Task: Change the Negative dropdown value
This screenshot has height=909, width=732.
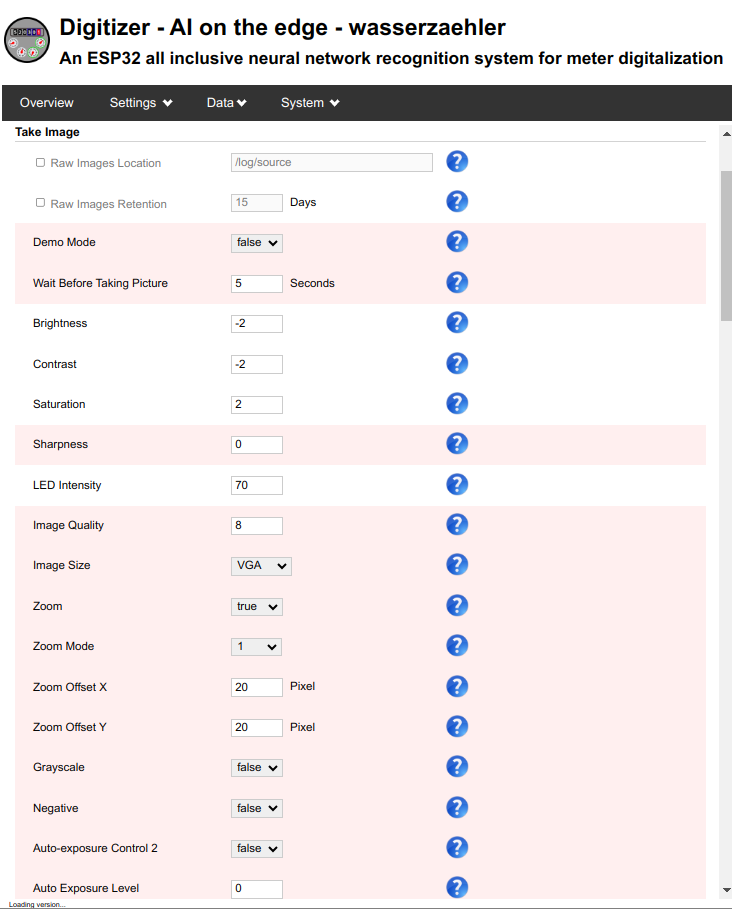Action: tap(257, 808)
